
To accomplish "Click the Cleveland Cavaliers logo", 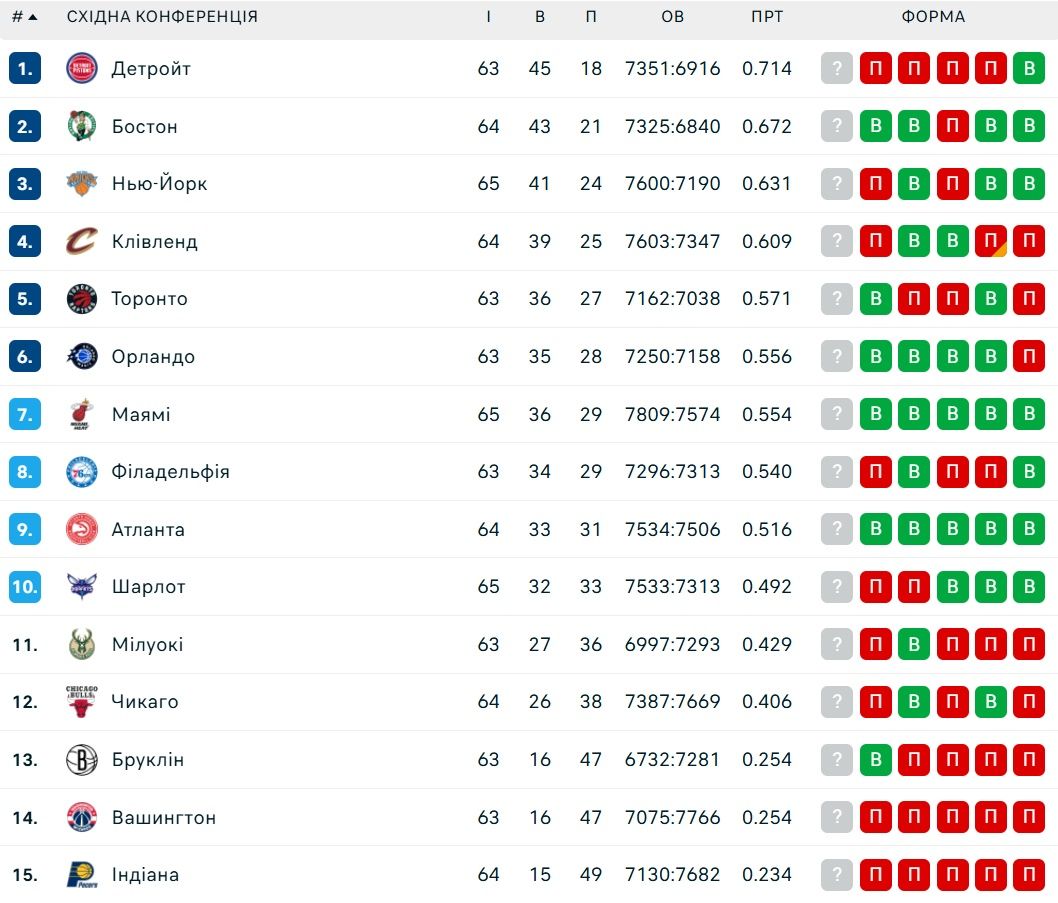I will point(82,242).
